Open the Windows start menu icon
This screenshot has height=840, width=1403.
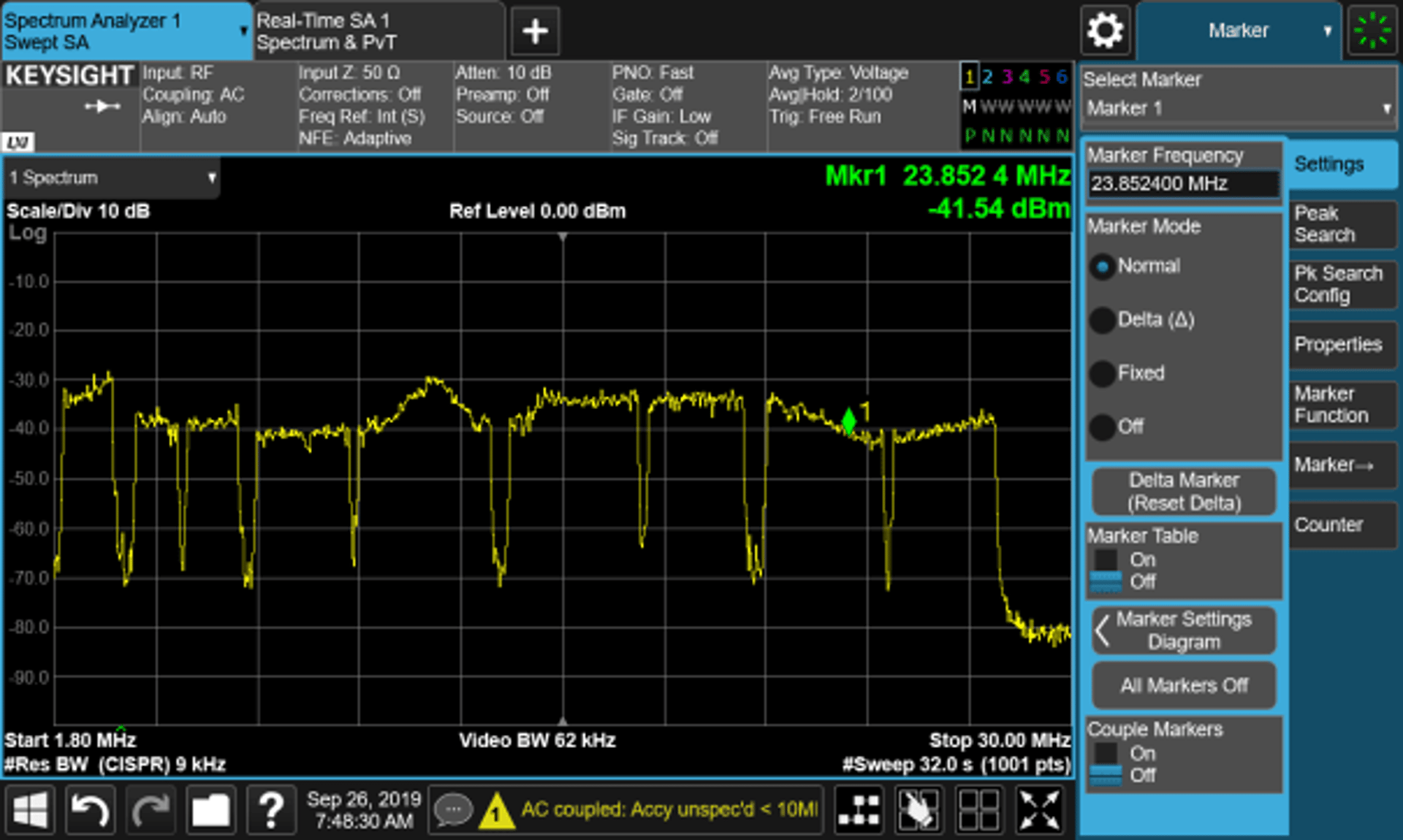click(29, 809)
